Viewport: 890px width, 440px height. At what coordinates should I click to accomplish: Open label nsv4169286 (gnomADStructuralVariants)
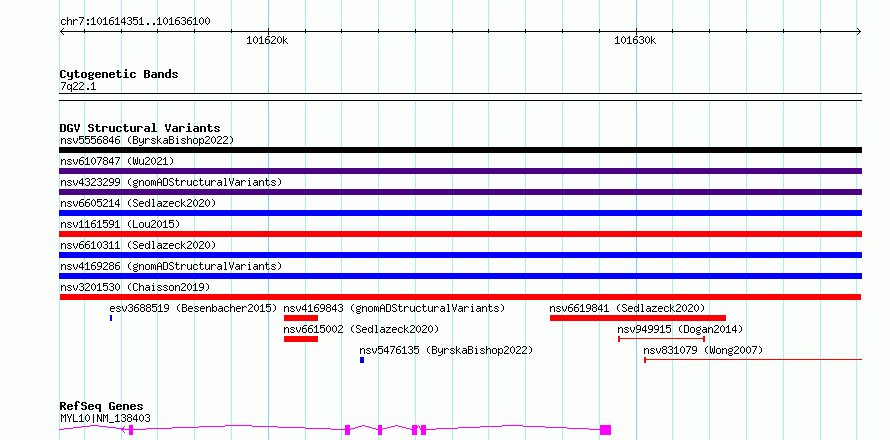click(171, 266)
